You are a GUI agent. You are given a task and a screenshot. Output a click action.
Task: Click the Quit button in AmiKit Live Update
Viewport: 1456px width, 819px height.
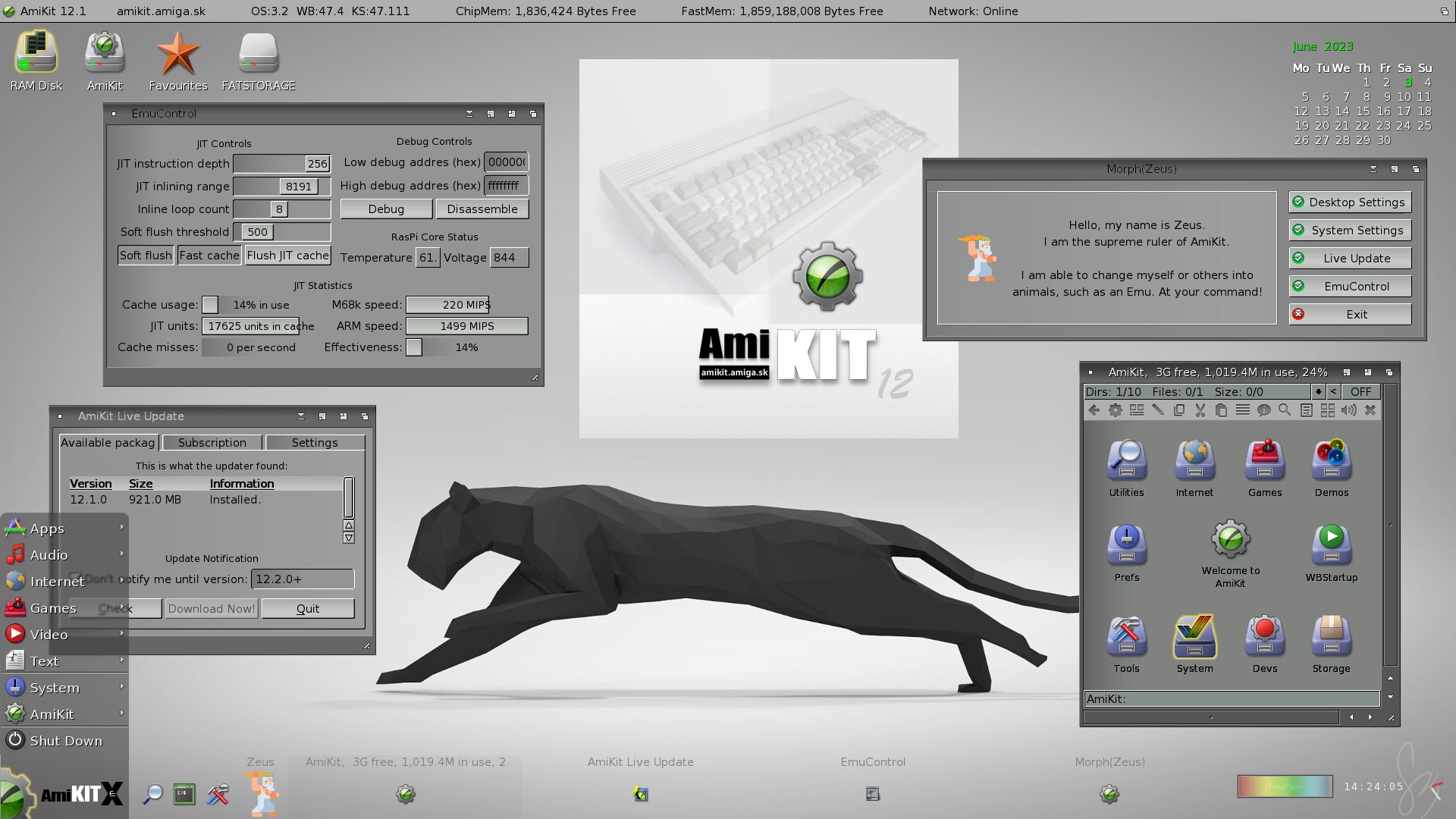click(x=308, y=608)
